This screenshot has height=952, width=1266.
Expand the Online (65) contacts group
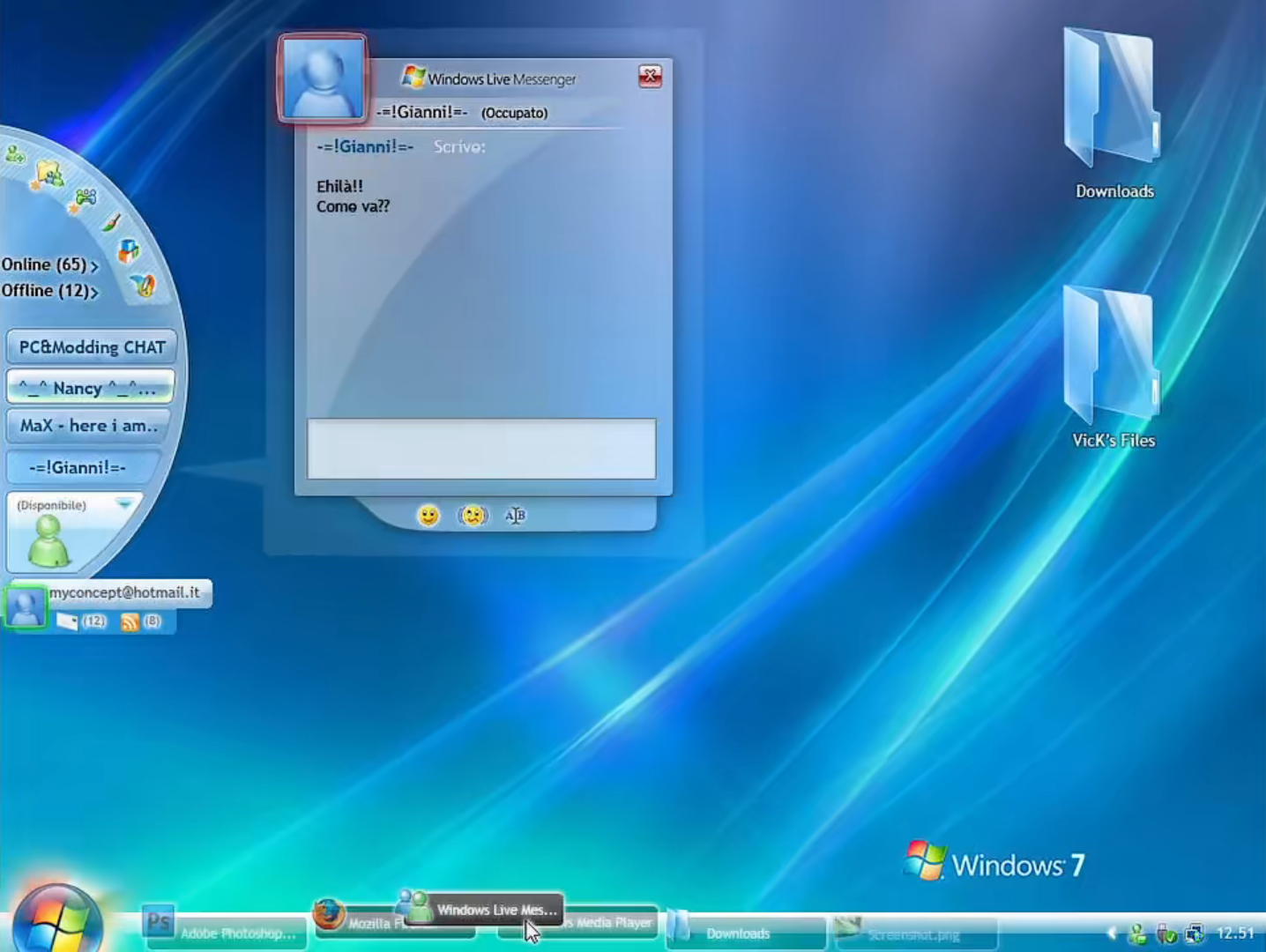pos(49,264)
